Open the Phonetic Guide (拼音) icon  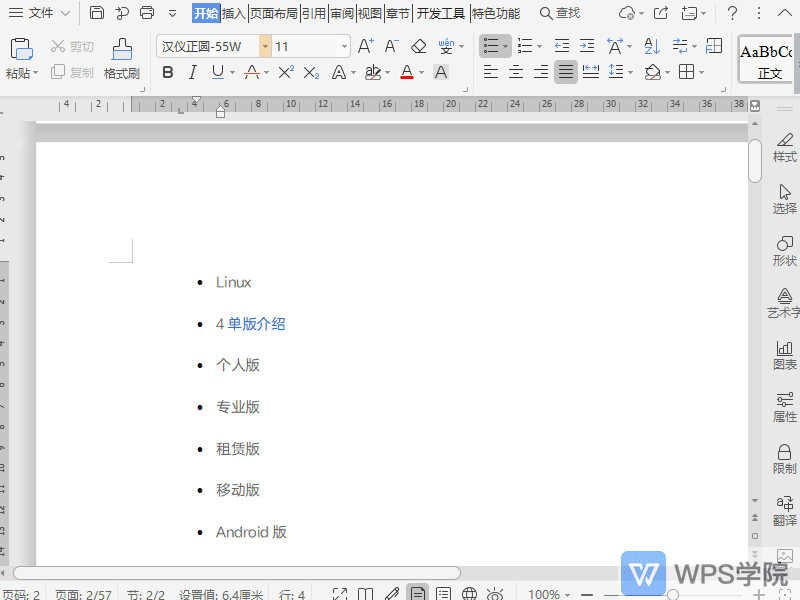pos(447,46)
